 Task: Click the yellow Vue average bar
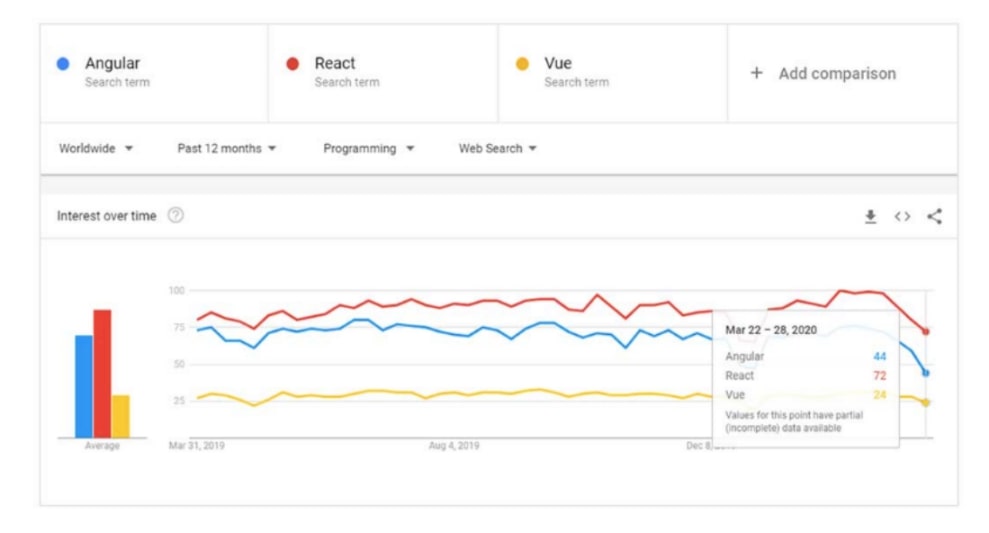(x=120, y=416)
